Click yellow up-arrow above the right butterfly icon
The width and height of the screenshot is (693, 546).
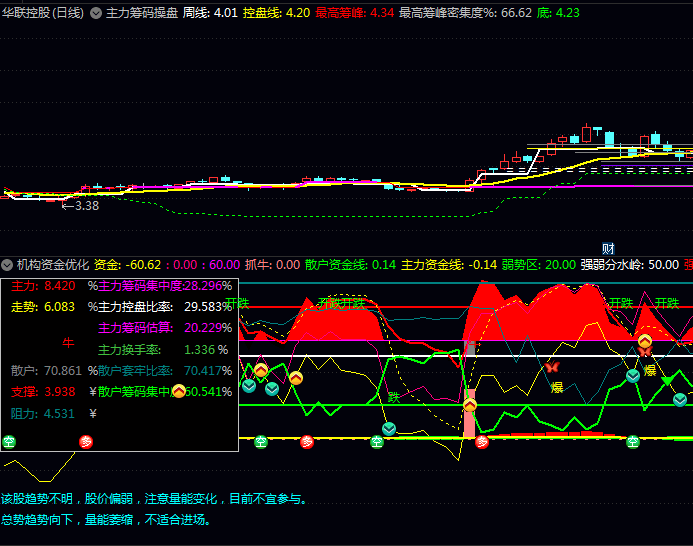coord(645,341)
